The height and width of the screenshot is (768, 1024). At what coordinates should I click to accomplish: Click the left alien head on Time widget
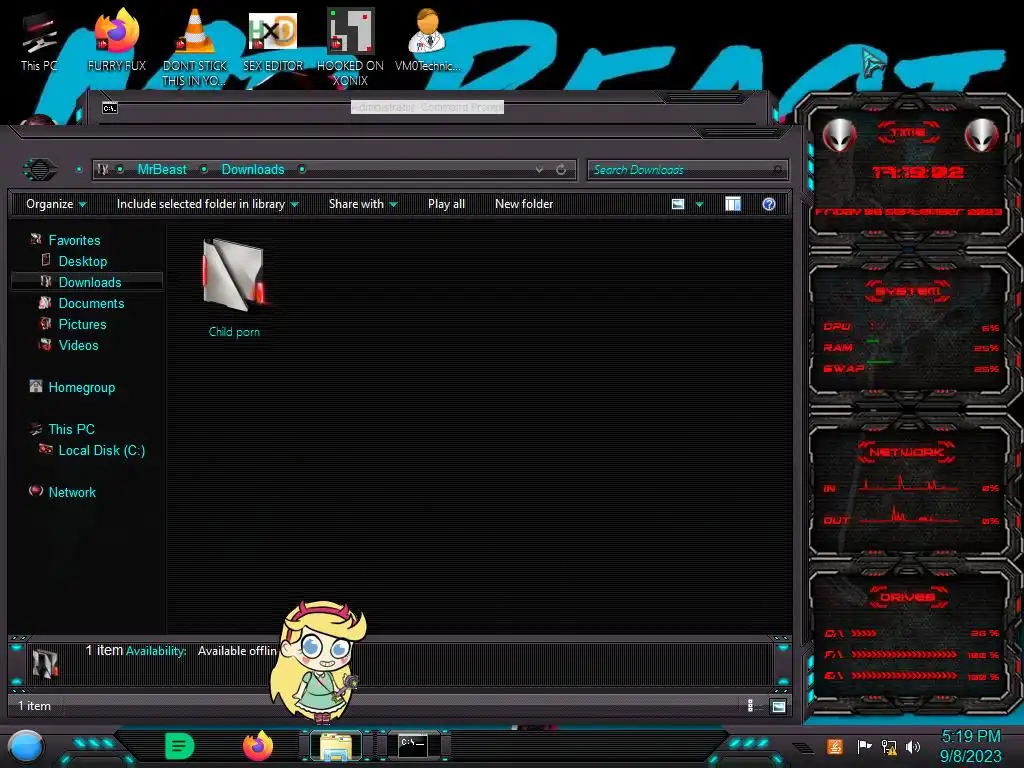839,136
